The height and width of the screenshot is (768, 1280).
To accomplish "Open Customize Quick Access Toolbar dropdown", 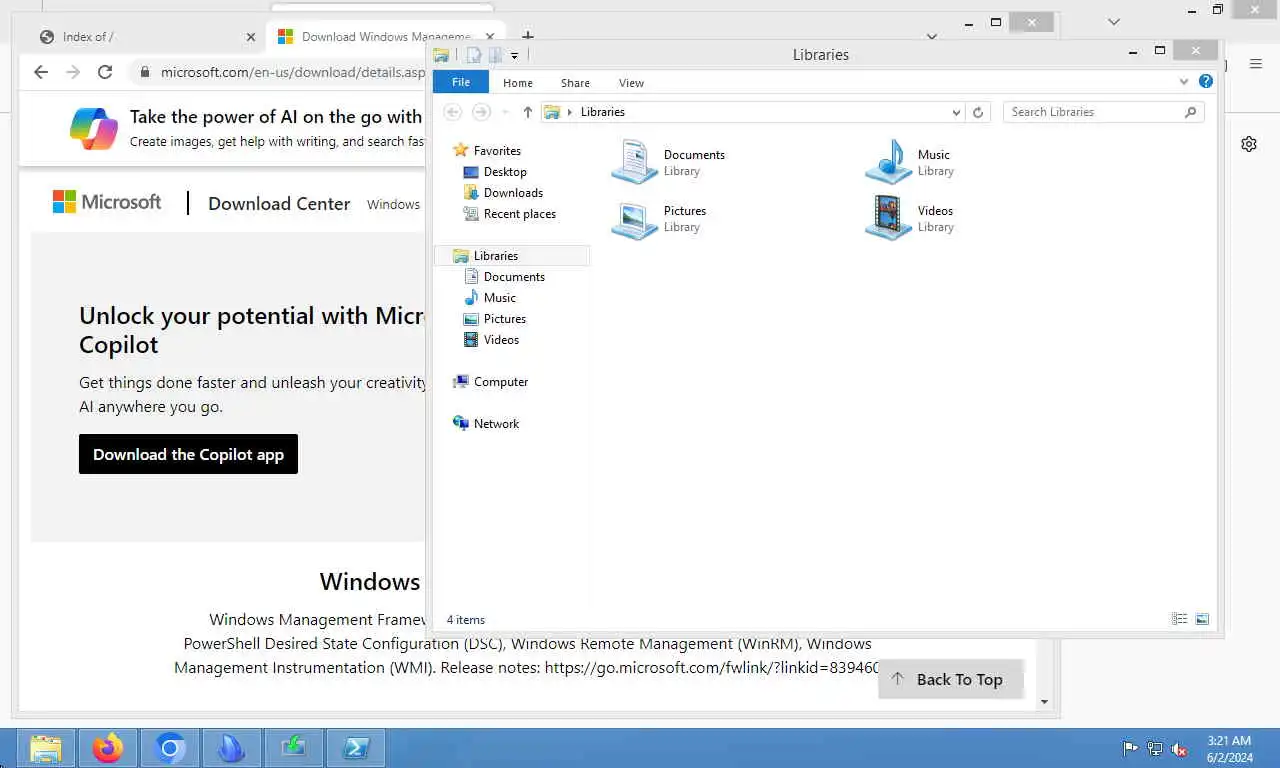I will pyautogui.click(x=515, y=56).
